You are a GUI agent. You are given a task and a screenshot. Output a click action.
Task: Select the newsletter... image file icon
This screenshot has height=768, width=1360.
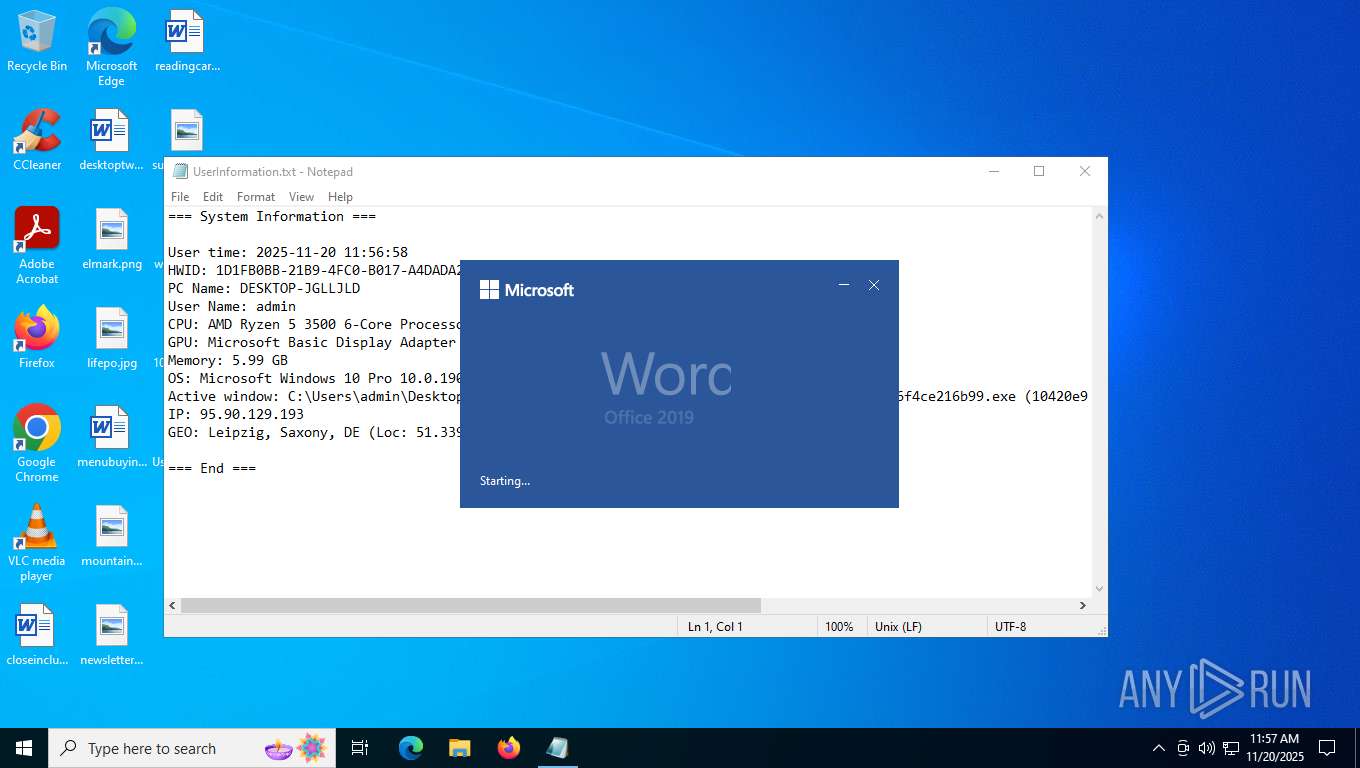point(112,635)
